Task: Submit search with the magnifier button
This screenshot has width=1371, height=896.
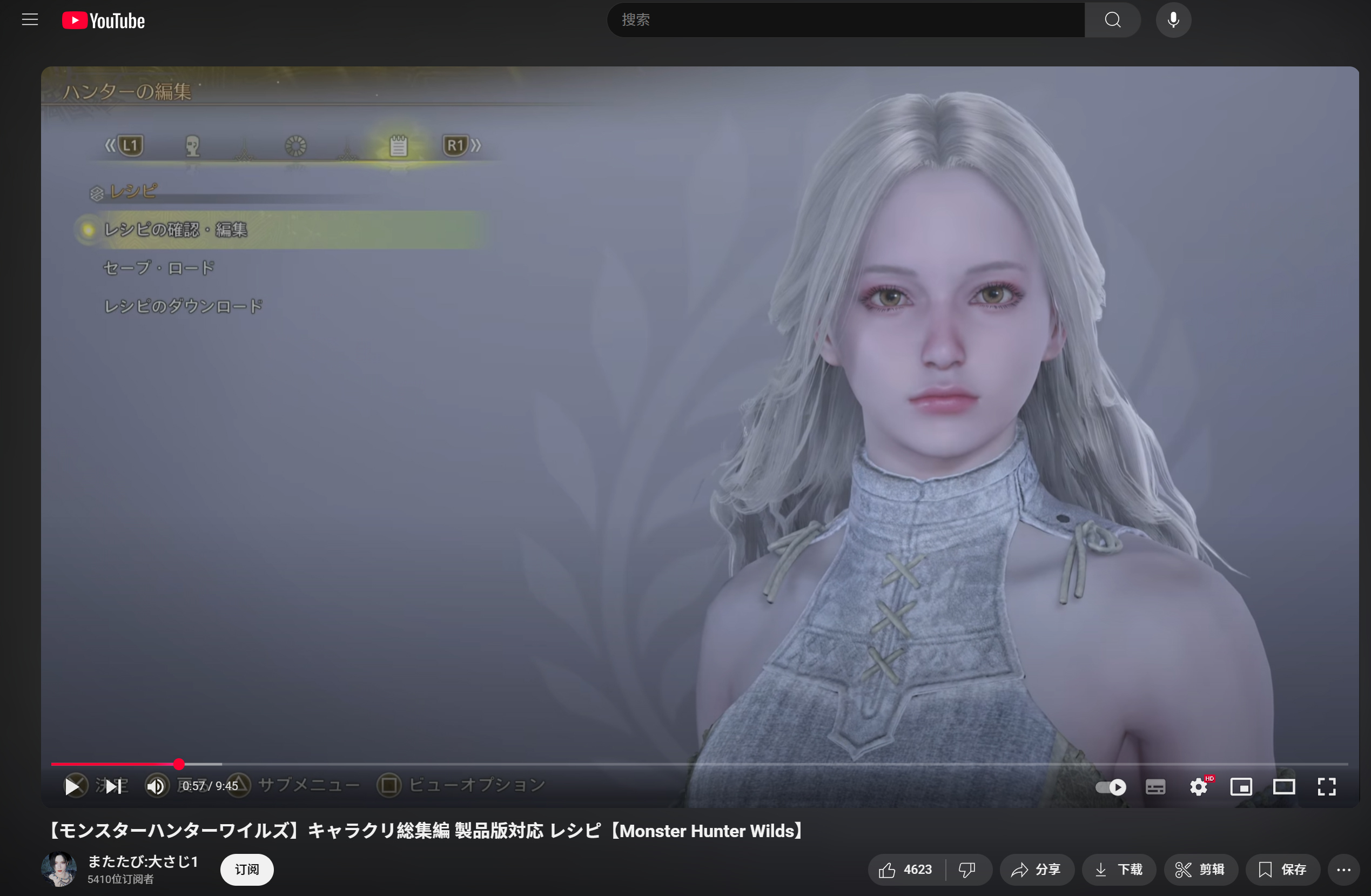Action: coord(1112,20)
